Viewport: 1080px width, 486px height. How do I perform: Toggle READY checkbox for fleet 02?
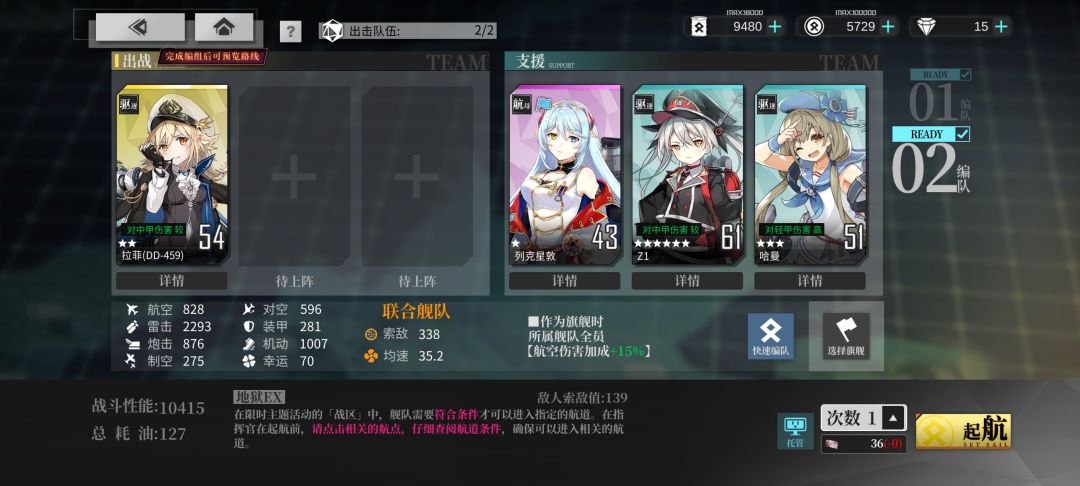[x=963, y=134]
